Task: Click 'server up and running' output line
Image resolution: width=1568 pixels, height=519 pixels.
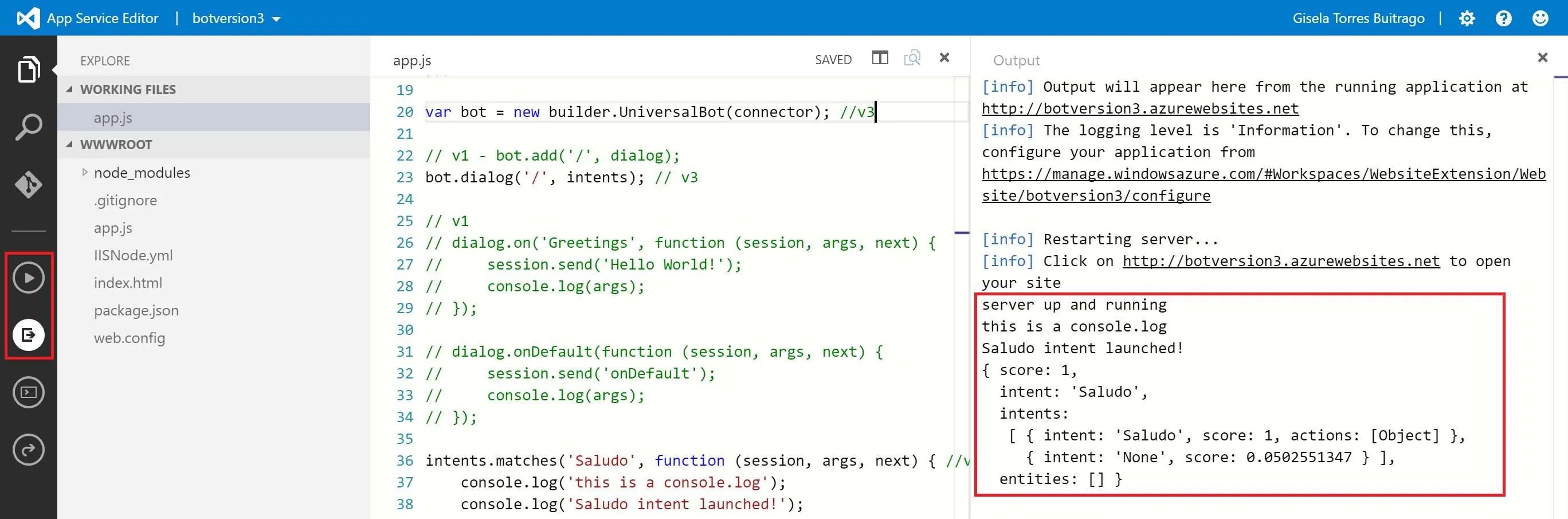Action: coord(1075,305)
